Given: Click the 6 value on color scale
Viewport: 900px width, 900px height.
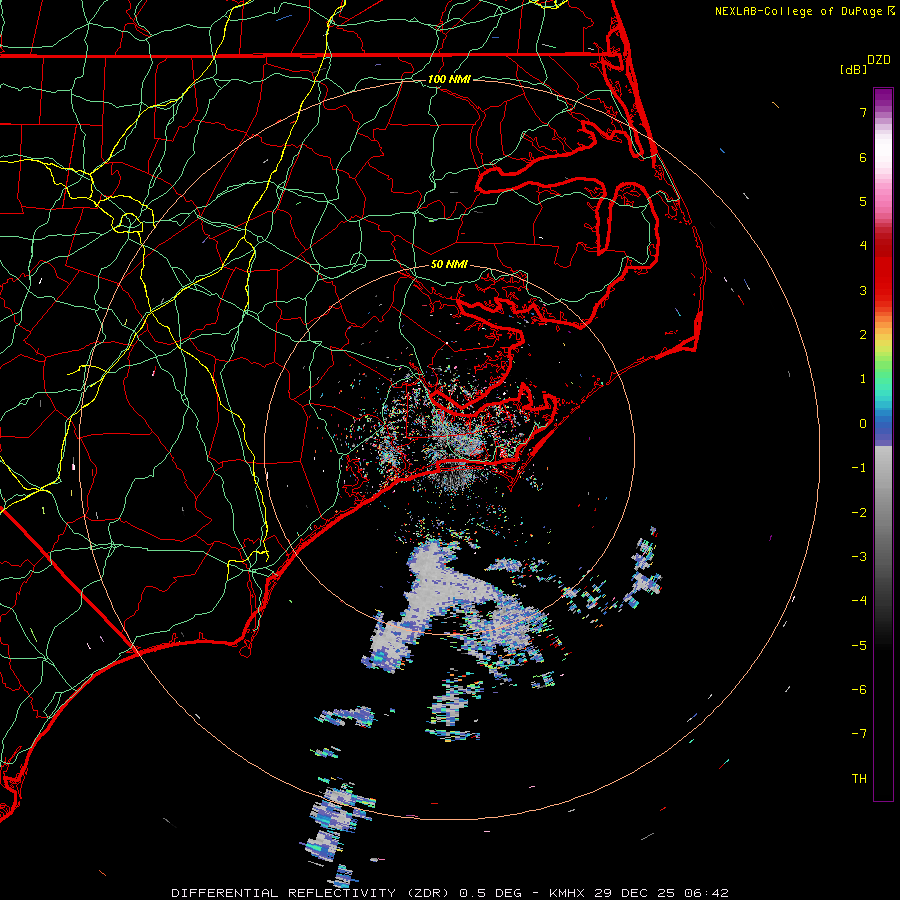Looking at the screenshot, I should pyautogui.click(x=863, y=157).
